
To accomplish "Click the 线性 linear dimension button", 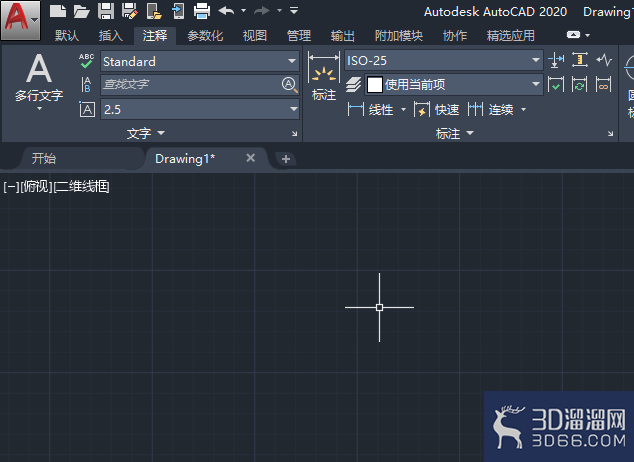I will click(370, 109).
